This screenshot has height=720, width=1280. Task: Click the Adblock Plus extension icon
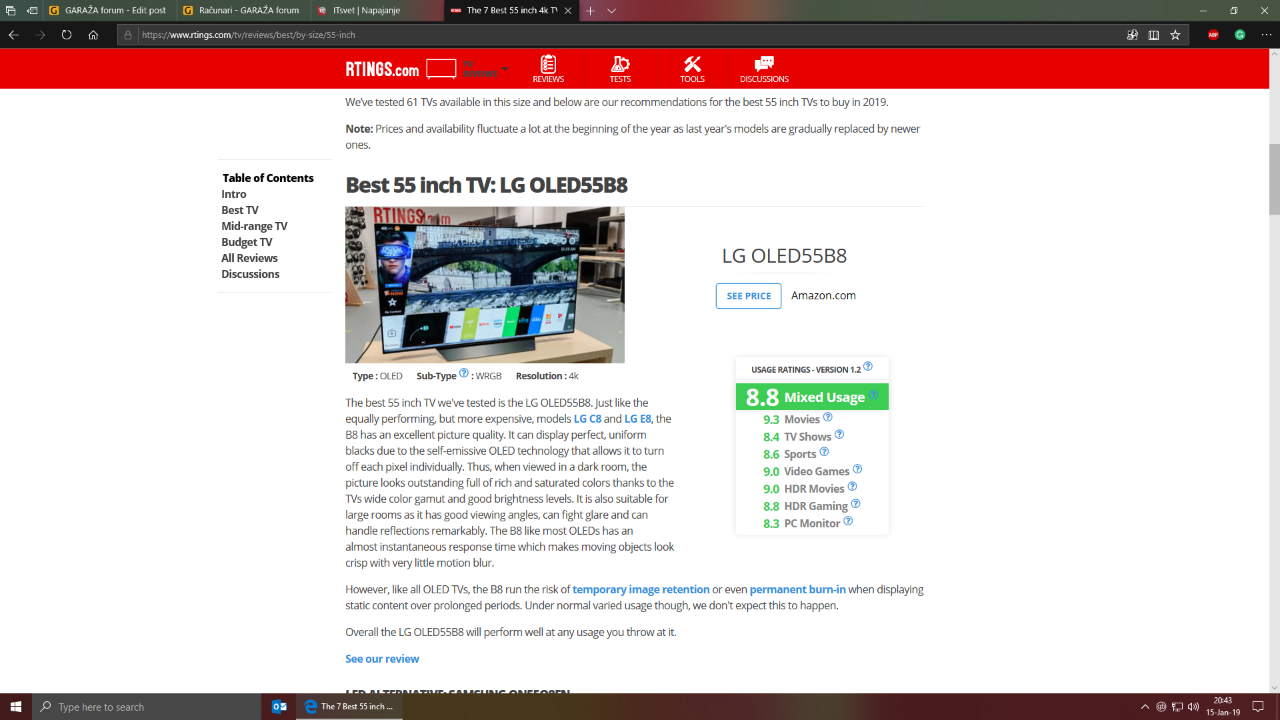coord(1213,34)
